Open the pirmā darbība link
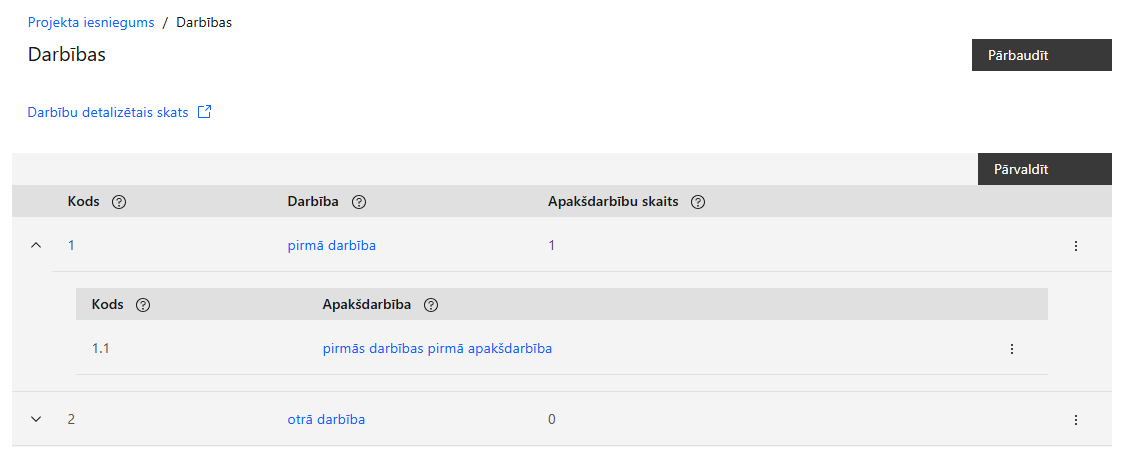The height and width of the screenshot is (452, 1121). coord(332,245)
